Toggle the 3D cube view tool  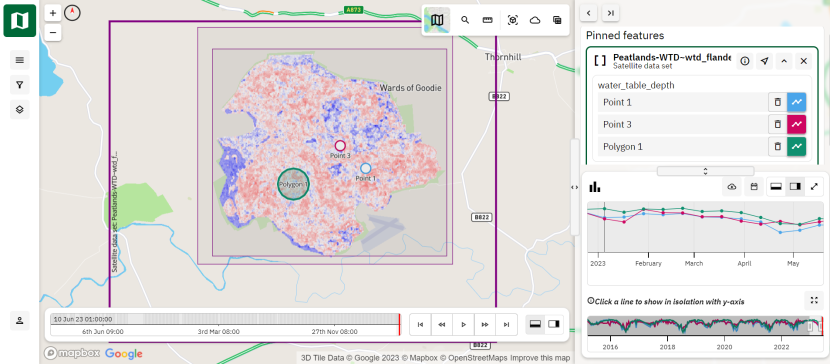click(512, 20)
